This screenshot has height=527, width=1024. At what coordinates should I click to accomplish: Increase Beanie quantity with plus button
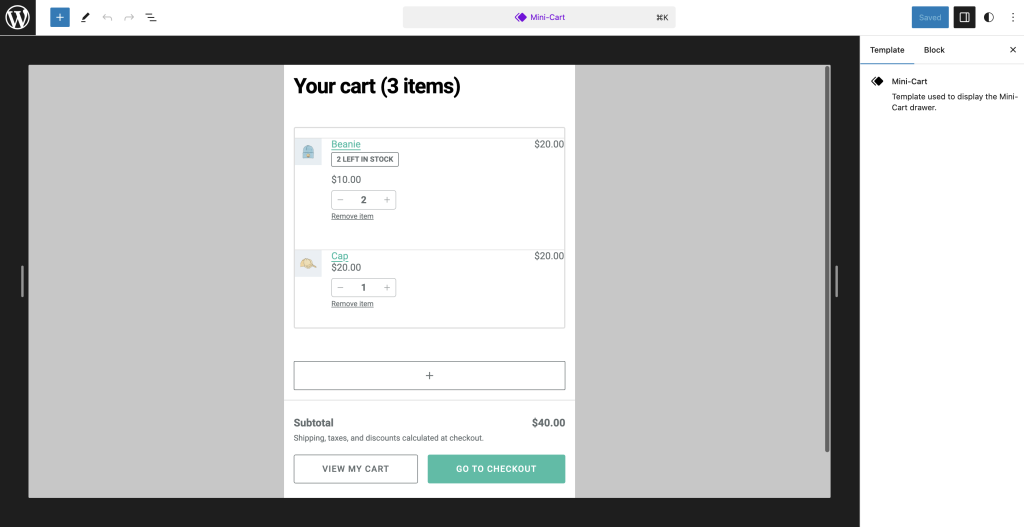tap(387, 200)
